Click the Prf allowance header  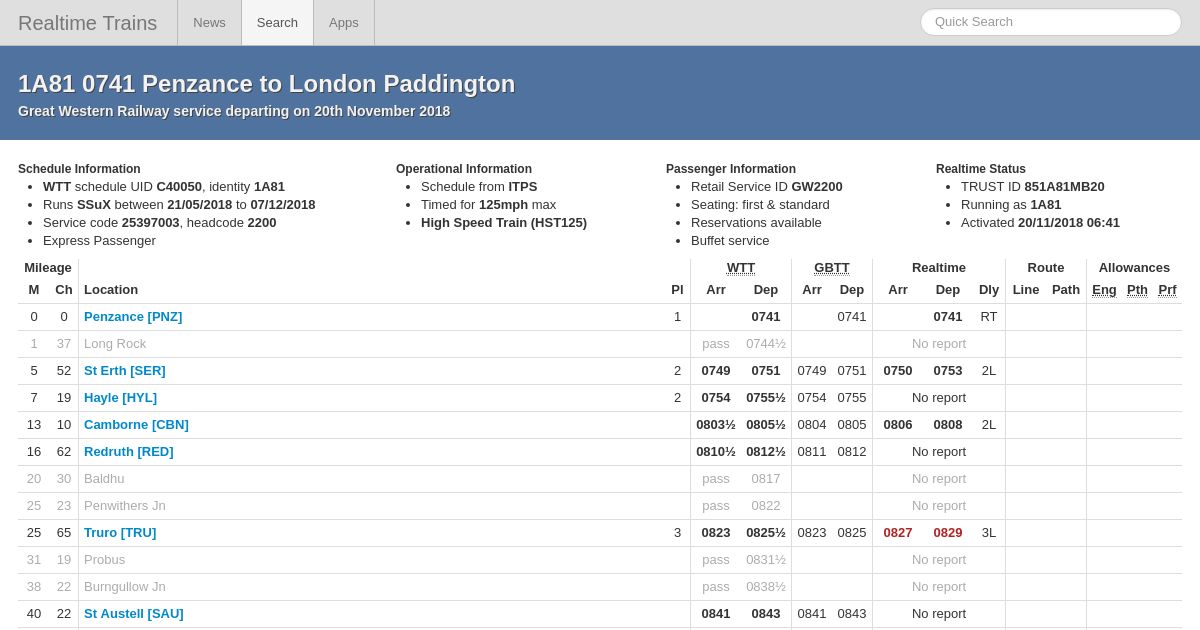(x=1167, y=290)
